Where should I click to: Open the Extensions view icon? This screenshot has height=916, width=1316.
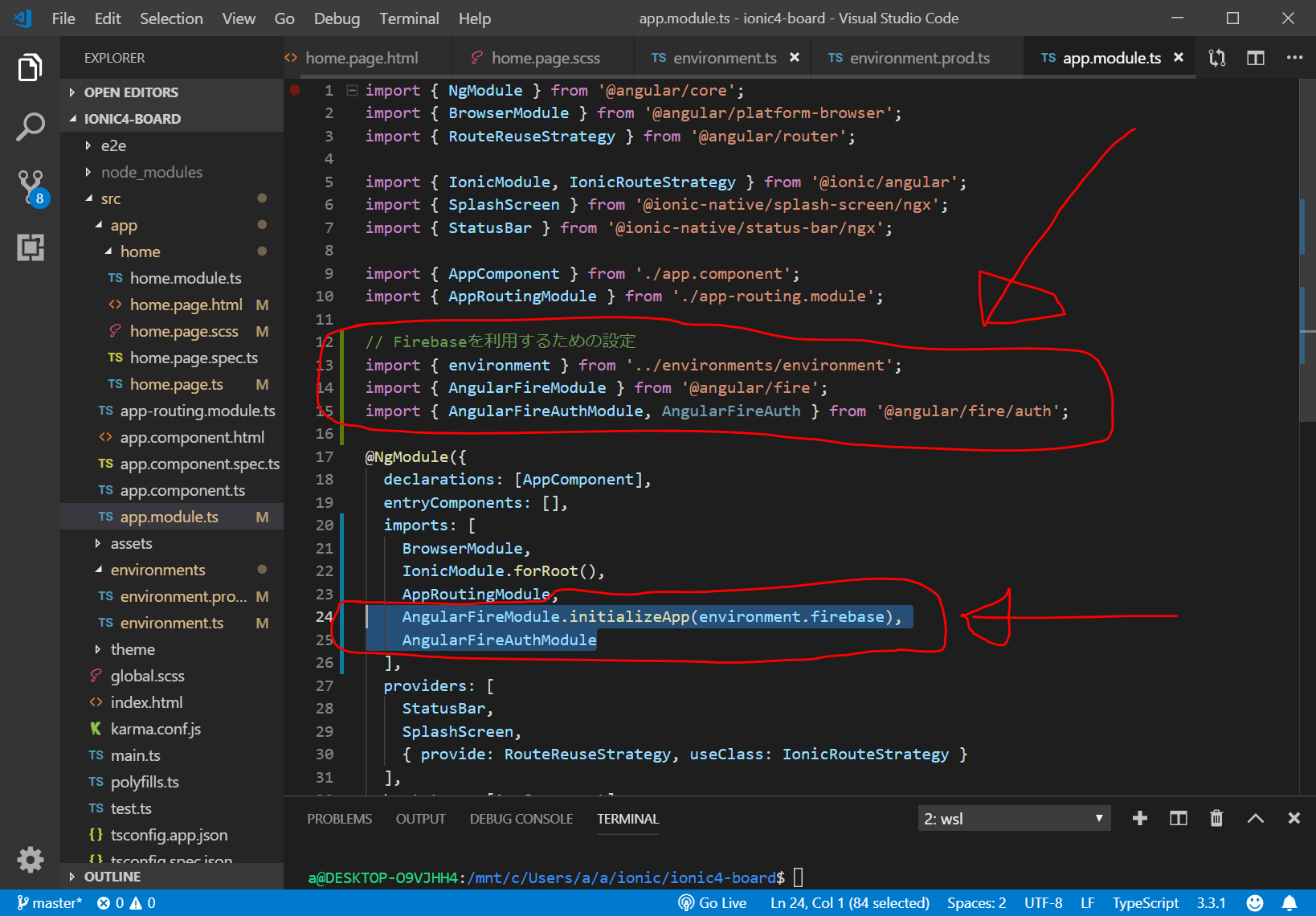coord(31,247)
